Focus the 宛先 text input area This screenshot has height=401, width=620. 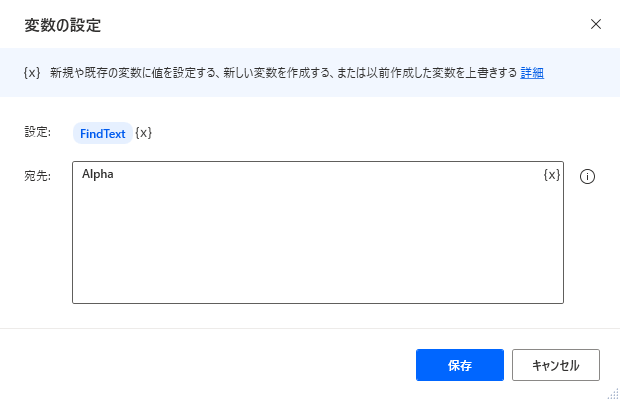(x=318, y=233)
